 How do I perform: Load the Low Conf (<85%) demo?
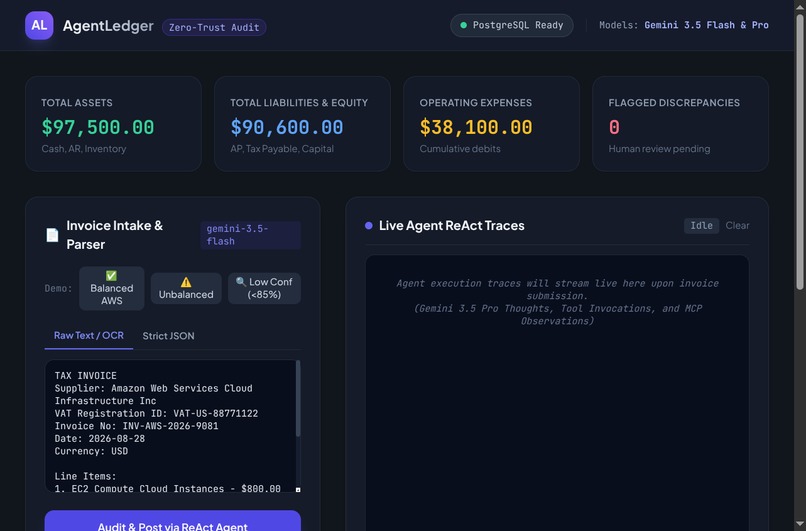coord(264,288)
